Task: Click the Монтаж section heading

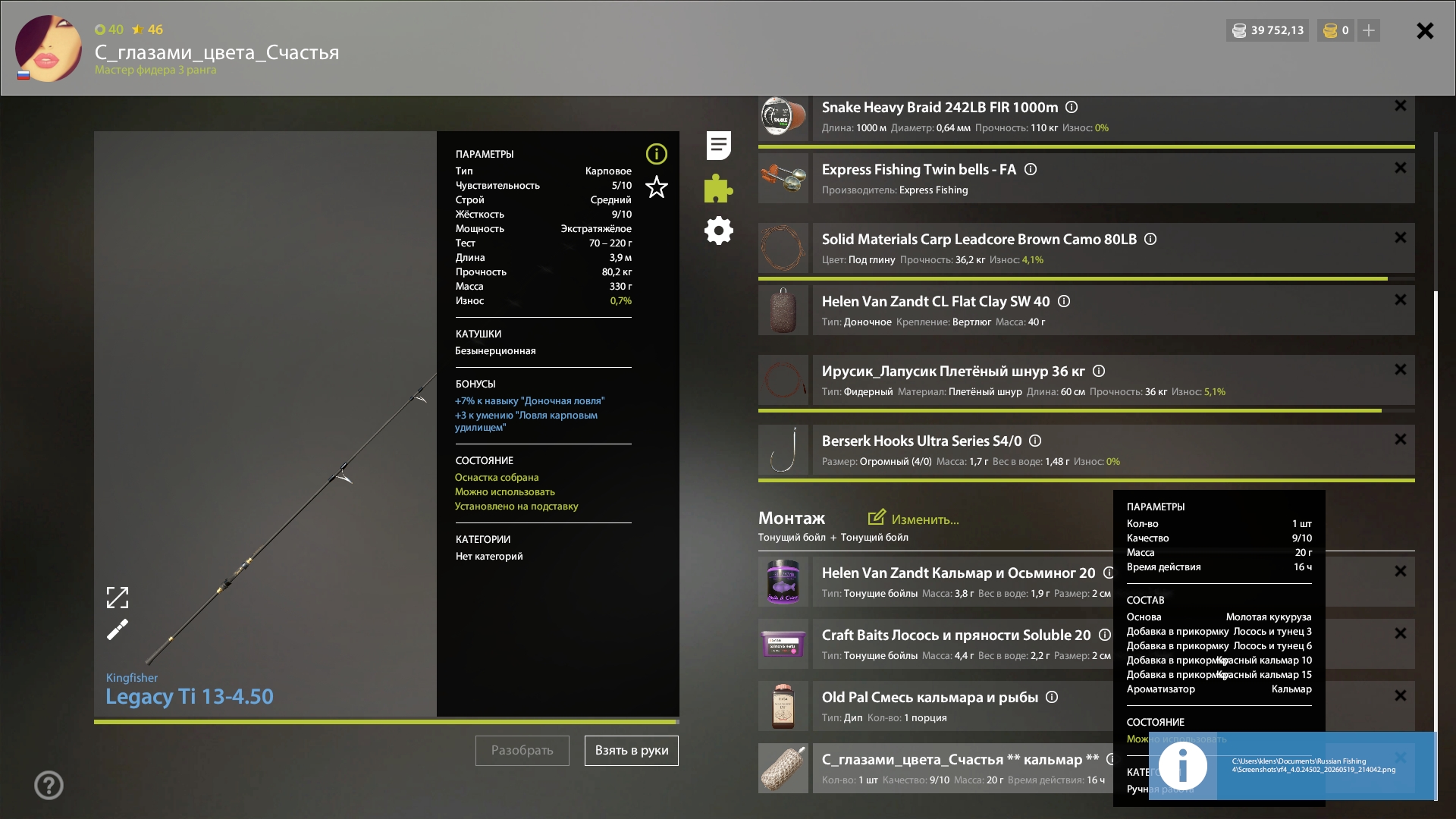Action: tap(792, 518)
